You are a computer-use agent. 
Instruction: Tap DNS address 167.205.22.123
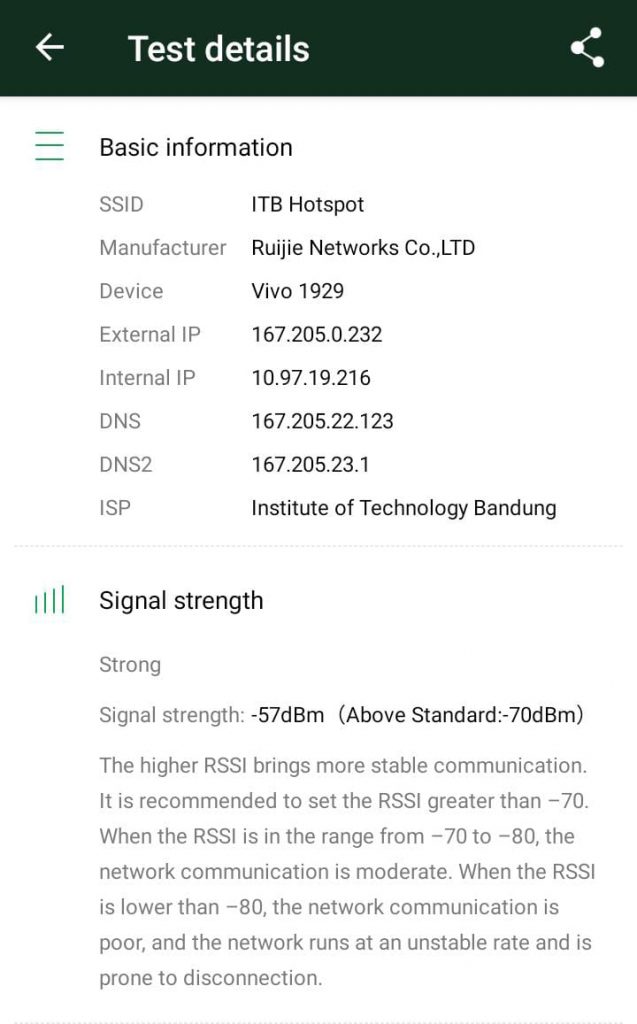pyautogui.click(x=322, y=421)
